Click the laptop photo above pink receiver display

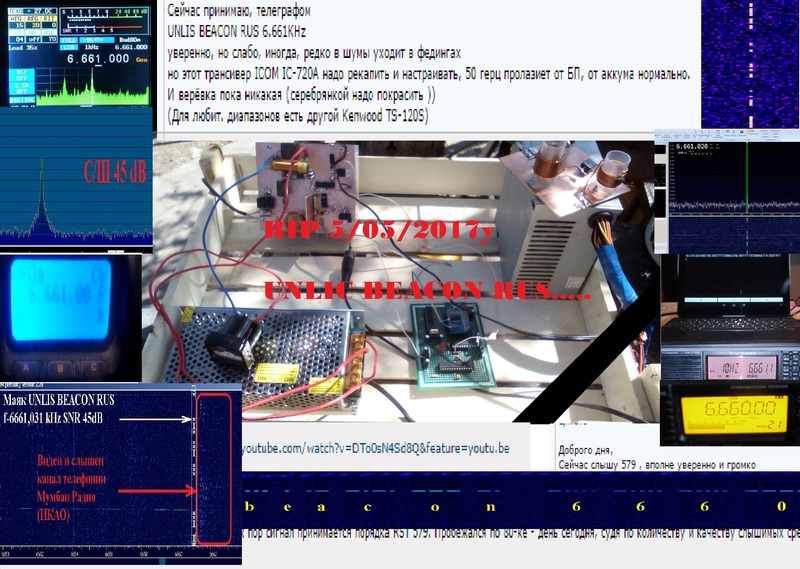pyautogui.click(x=730, y=301)
